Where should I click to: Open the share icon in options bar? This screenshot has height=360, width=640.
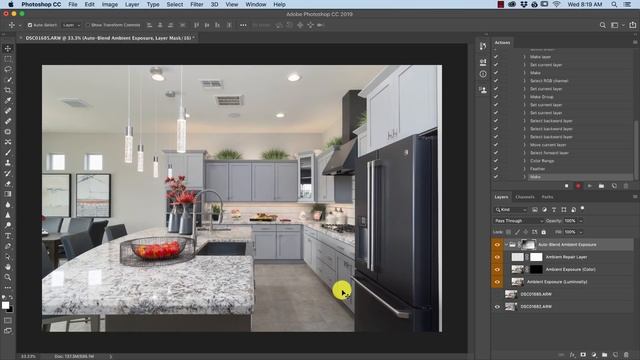click(633, 25)
